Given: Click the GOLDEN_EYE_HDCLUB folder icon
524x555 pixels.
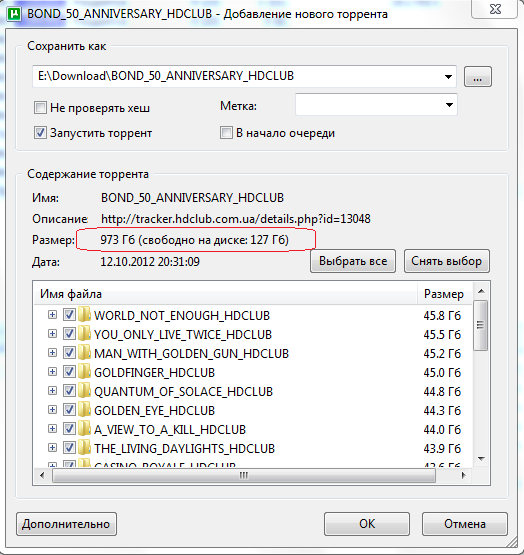Looking at the screenshot, I should click(x=84, y=410).
